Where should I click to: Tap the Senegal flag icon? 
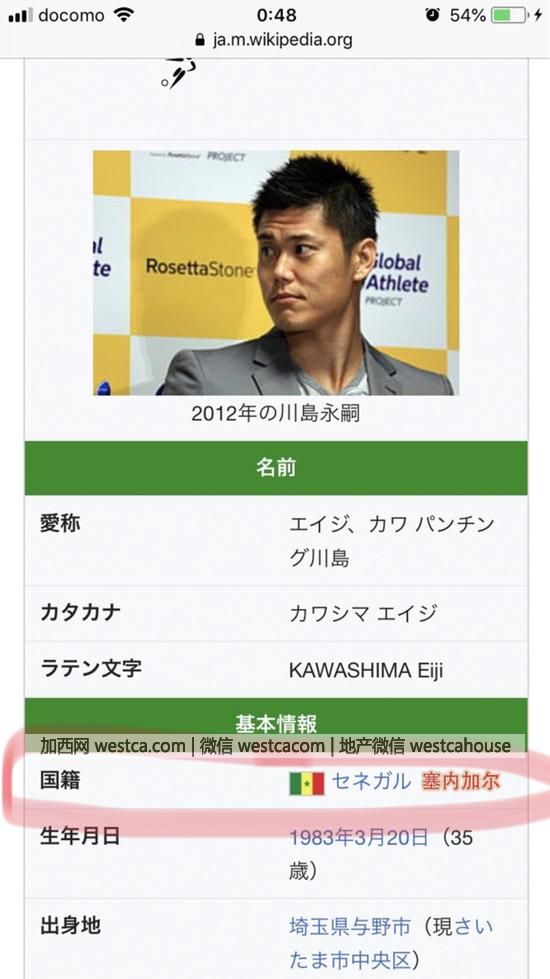(307, 783)
